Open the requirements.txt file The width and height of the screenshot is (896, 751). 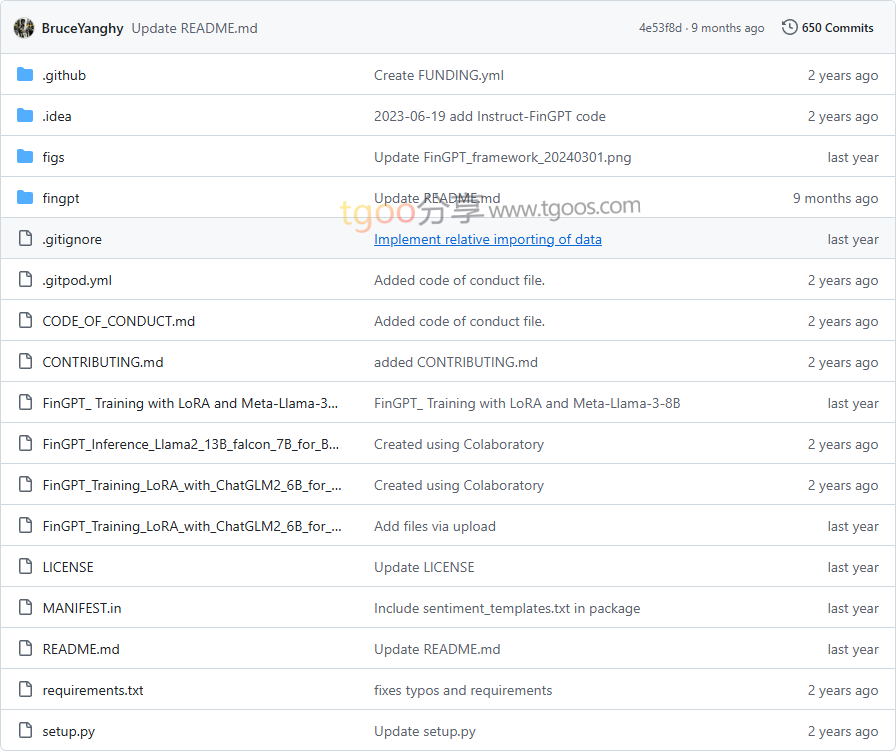(93, 690)
